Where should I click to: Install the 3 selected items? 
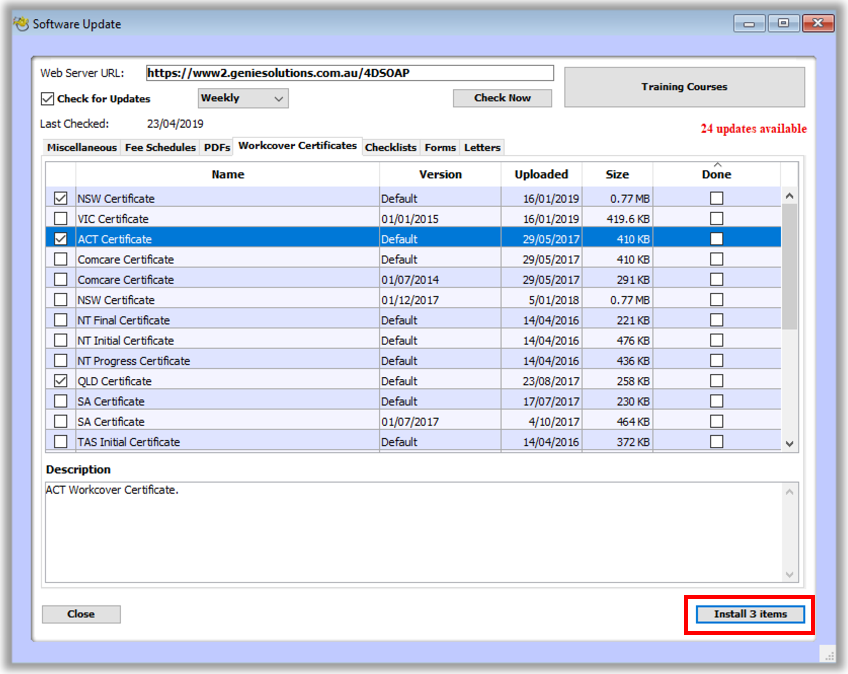point(748,615)
